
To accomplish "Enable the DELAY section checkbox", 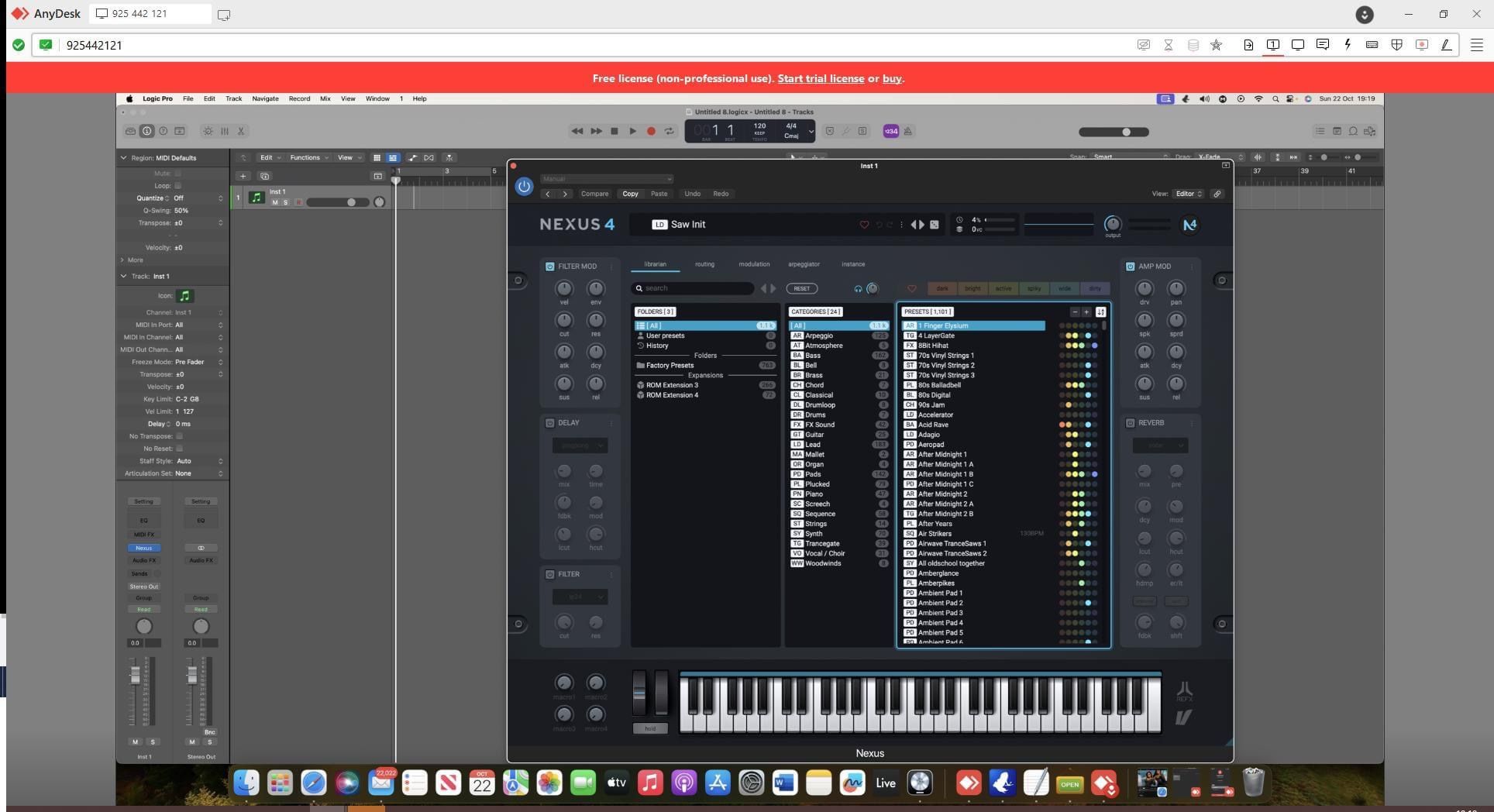I will 550,423.
